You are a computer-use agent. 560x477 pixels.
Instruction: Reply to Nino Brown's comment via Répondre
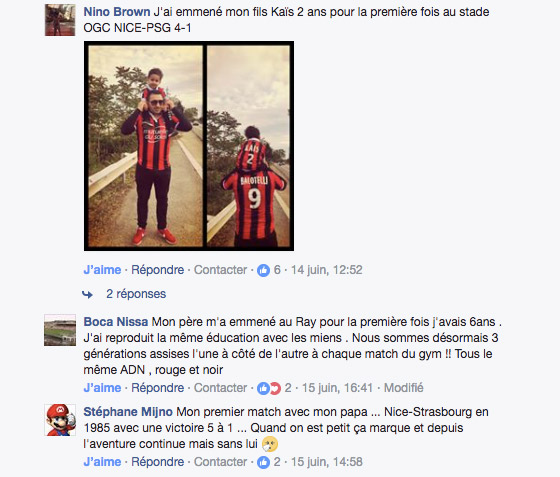click(x=158, y=270)
